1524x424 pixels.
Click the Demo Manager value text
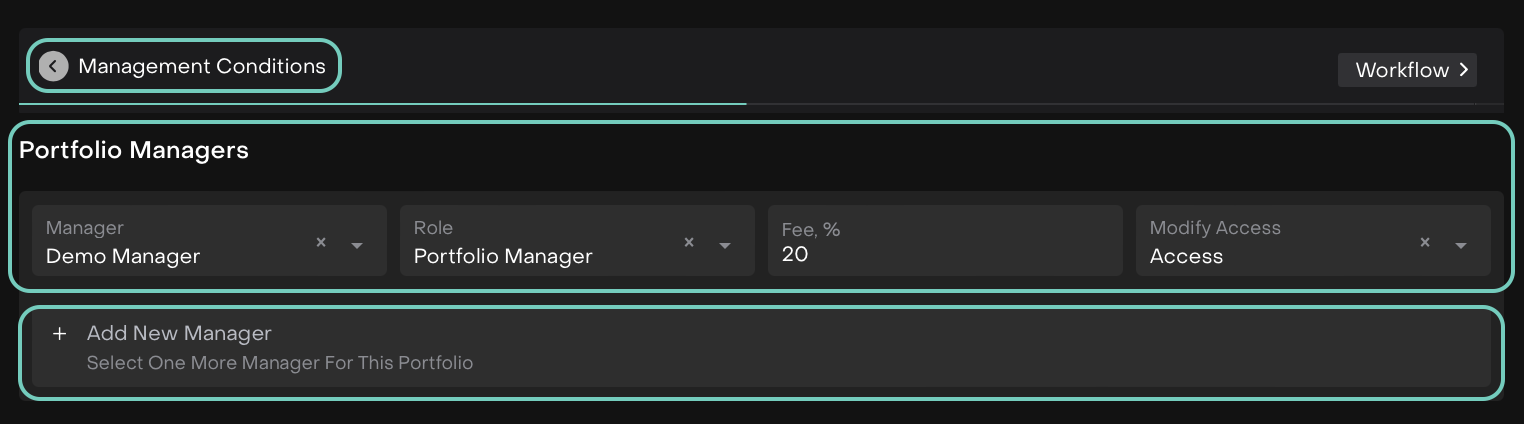(123, 256)
